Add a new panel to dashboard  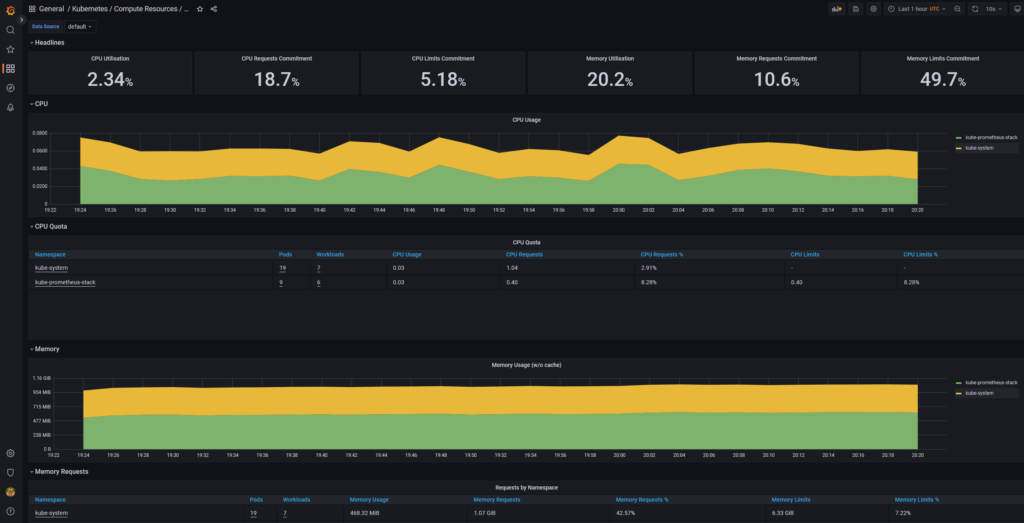pos(837,9)
